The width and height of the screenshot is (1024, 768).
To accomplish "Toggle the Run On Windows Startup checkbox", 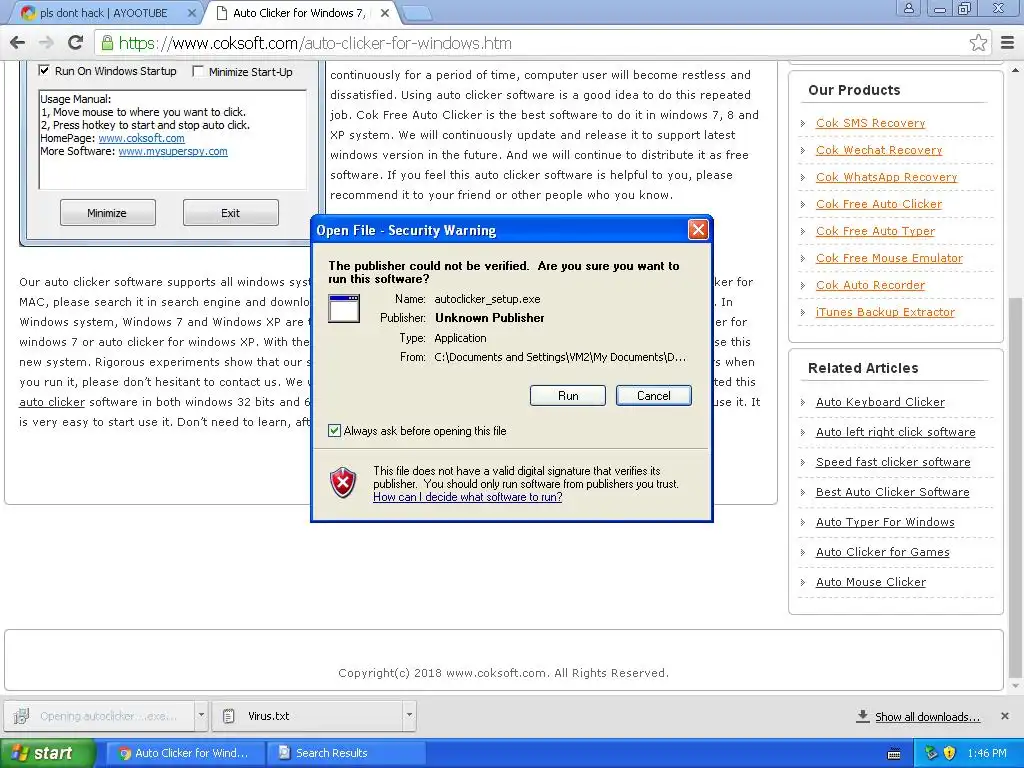I will pyautogui.click(x=44, y=71).
